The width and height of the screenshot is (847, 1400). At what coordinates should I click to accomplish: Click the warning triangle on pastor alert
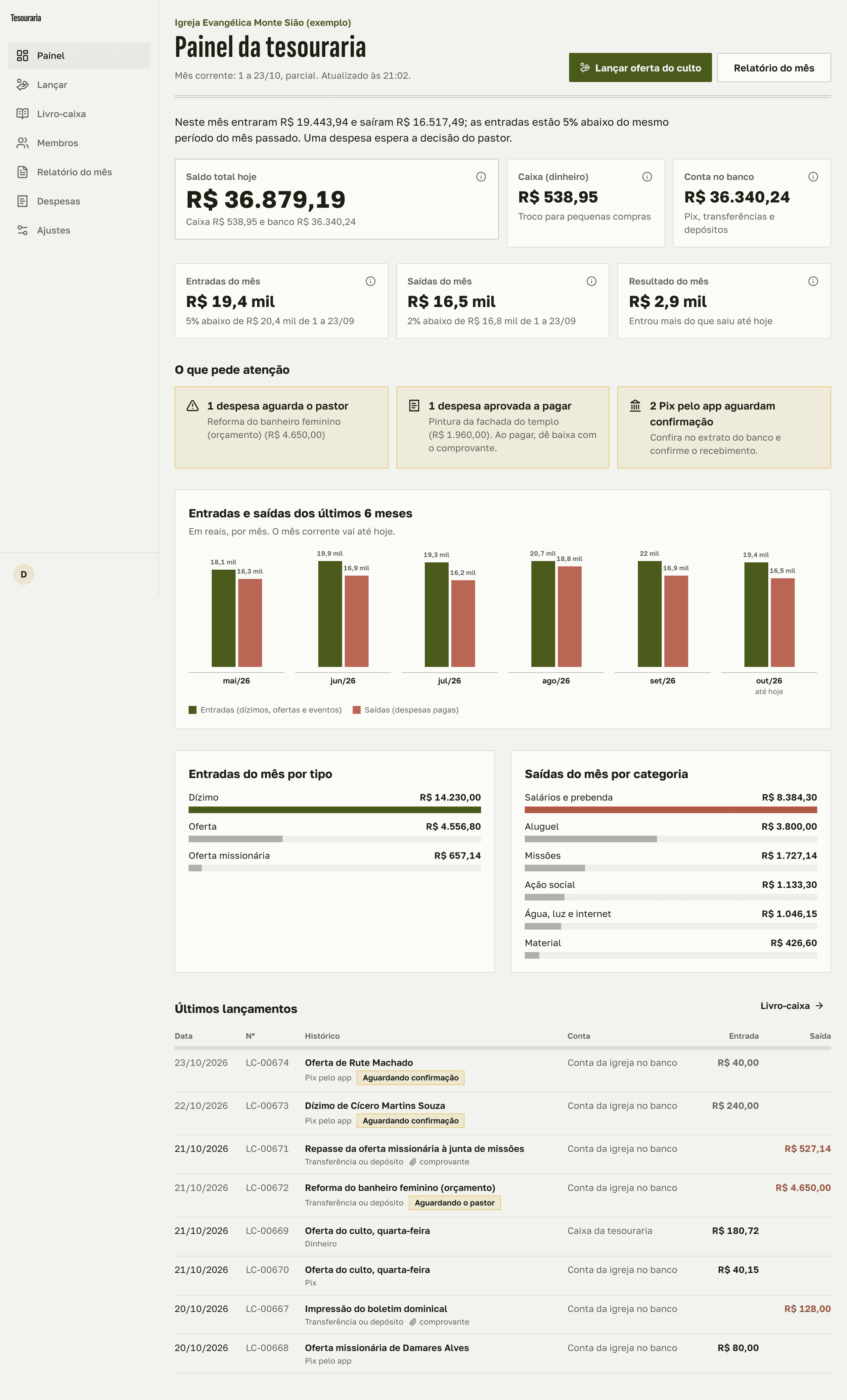tap(193, 406)
